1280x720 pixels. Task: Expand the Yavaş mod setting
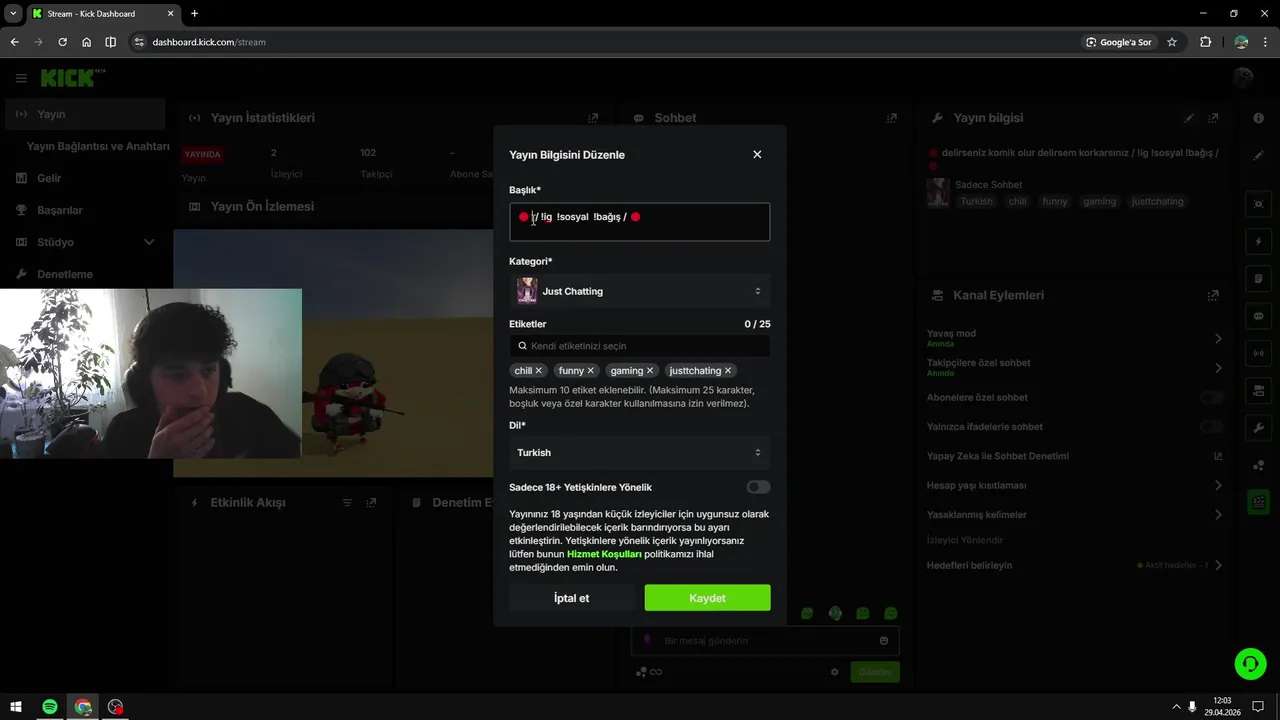(1218, 339)
